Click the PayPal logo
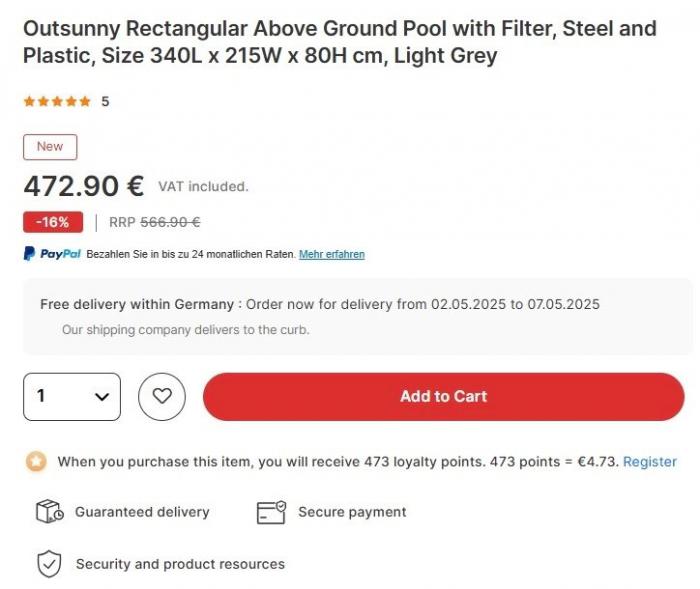This screenshot has height=589, width=700. pos(52,254)
